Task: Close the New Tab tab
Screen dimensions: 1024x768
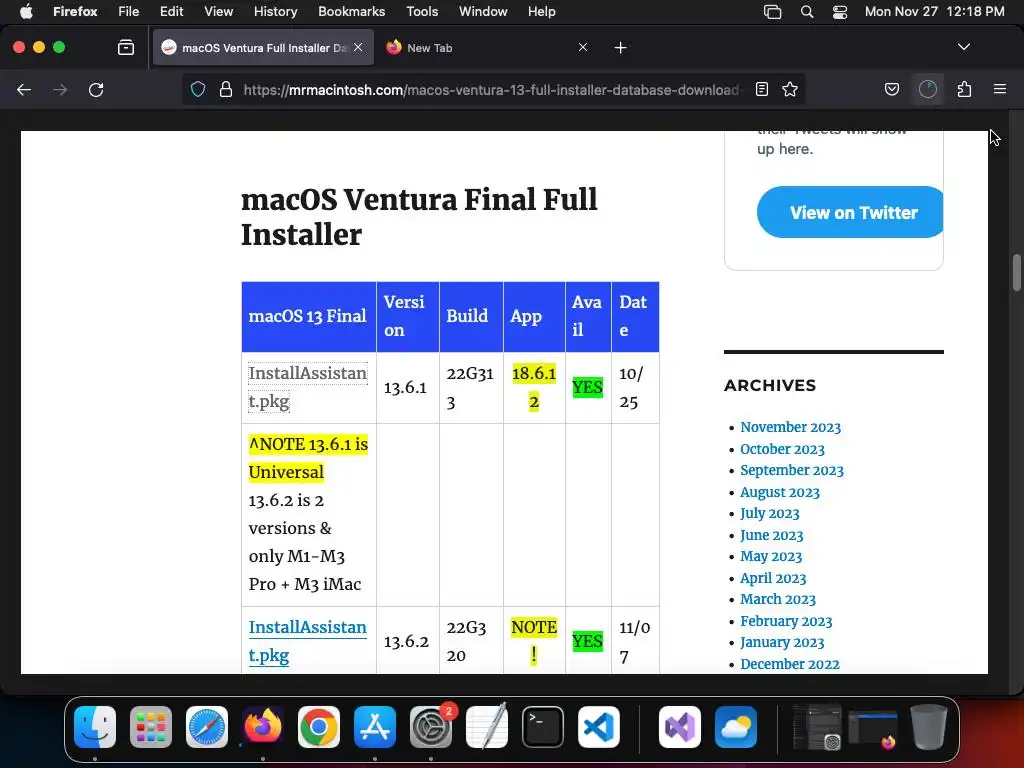Action: (583, 47)
